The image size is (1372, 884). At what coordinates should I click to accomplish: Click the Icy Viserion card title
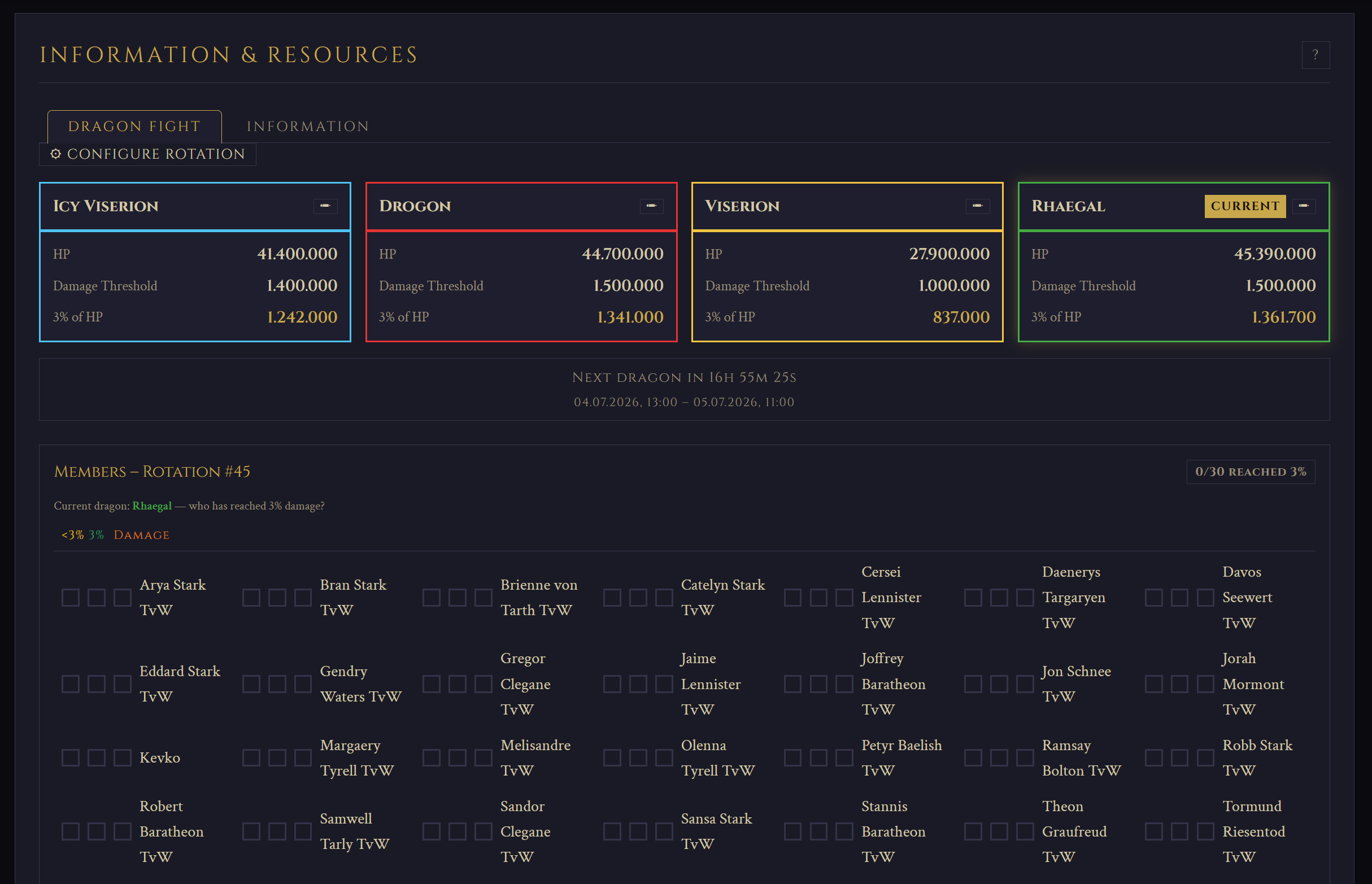coord(106,206)
